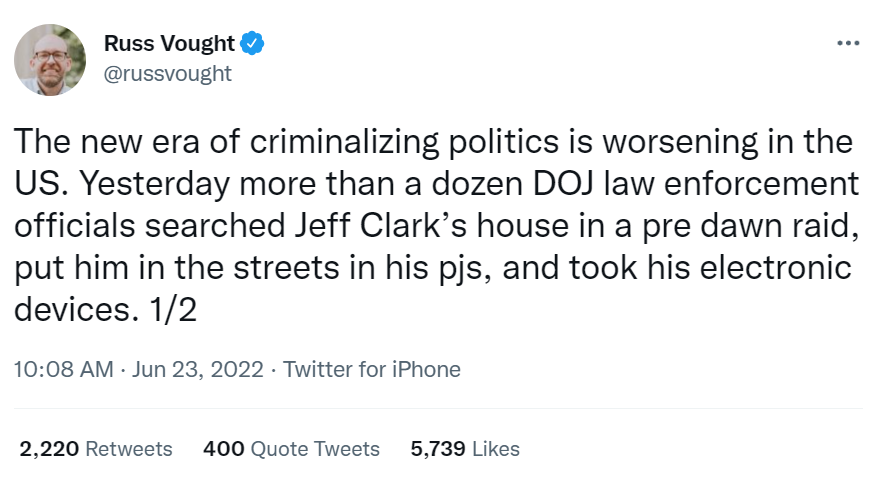
Task: Open the Quote Tweets label
Action: click(x=314, y=449)
